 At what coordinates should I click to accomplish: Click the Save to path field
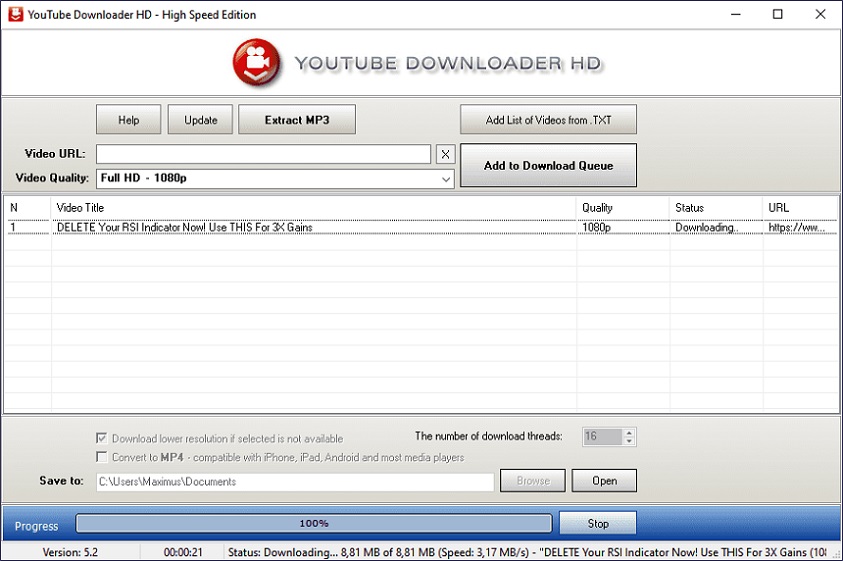[295, 481]
